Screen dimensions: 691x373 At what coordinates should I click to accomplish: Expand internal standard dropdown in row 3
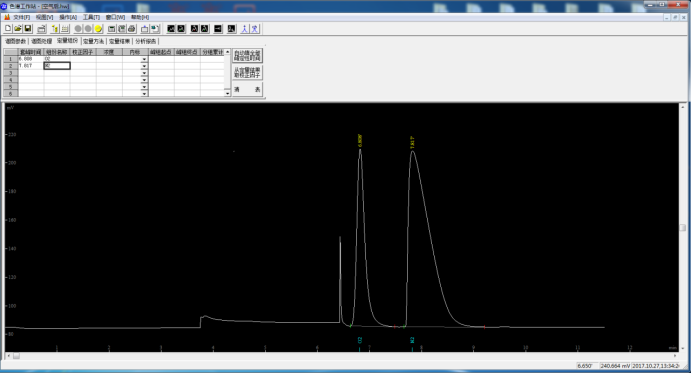pyautogui.click(x=144, y=73)
